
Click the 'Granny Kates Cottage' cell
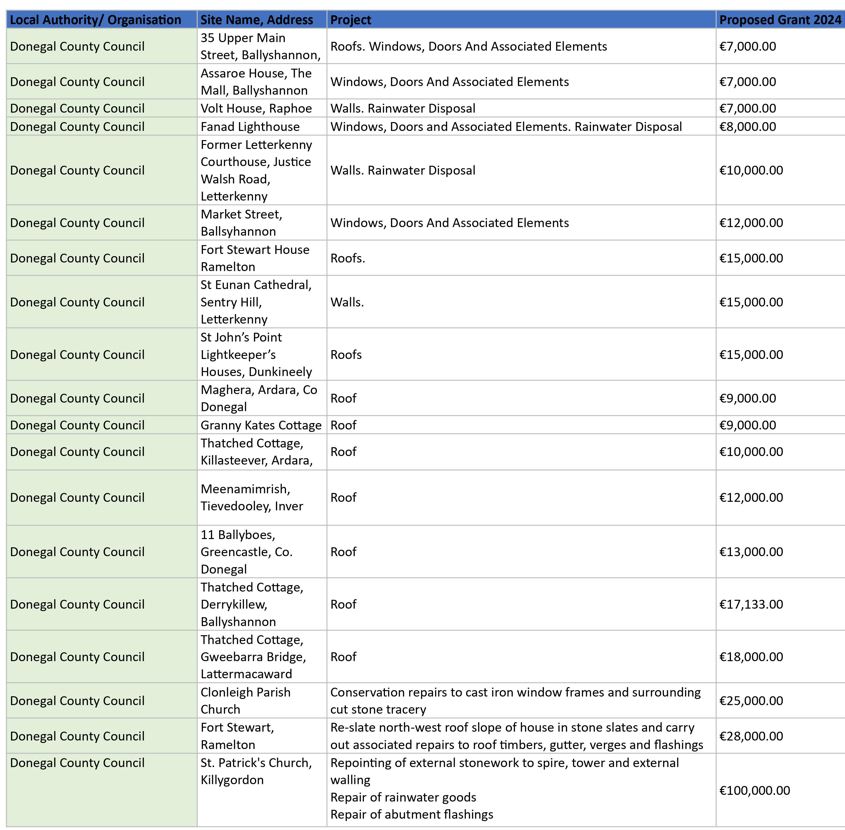(261, 425)
